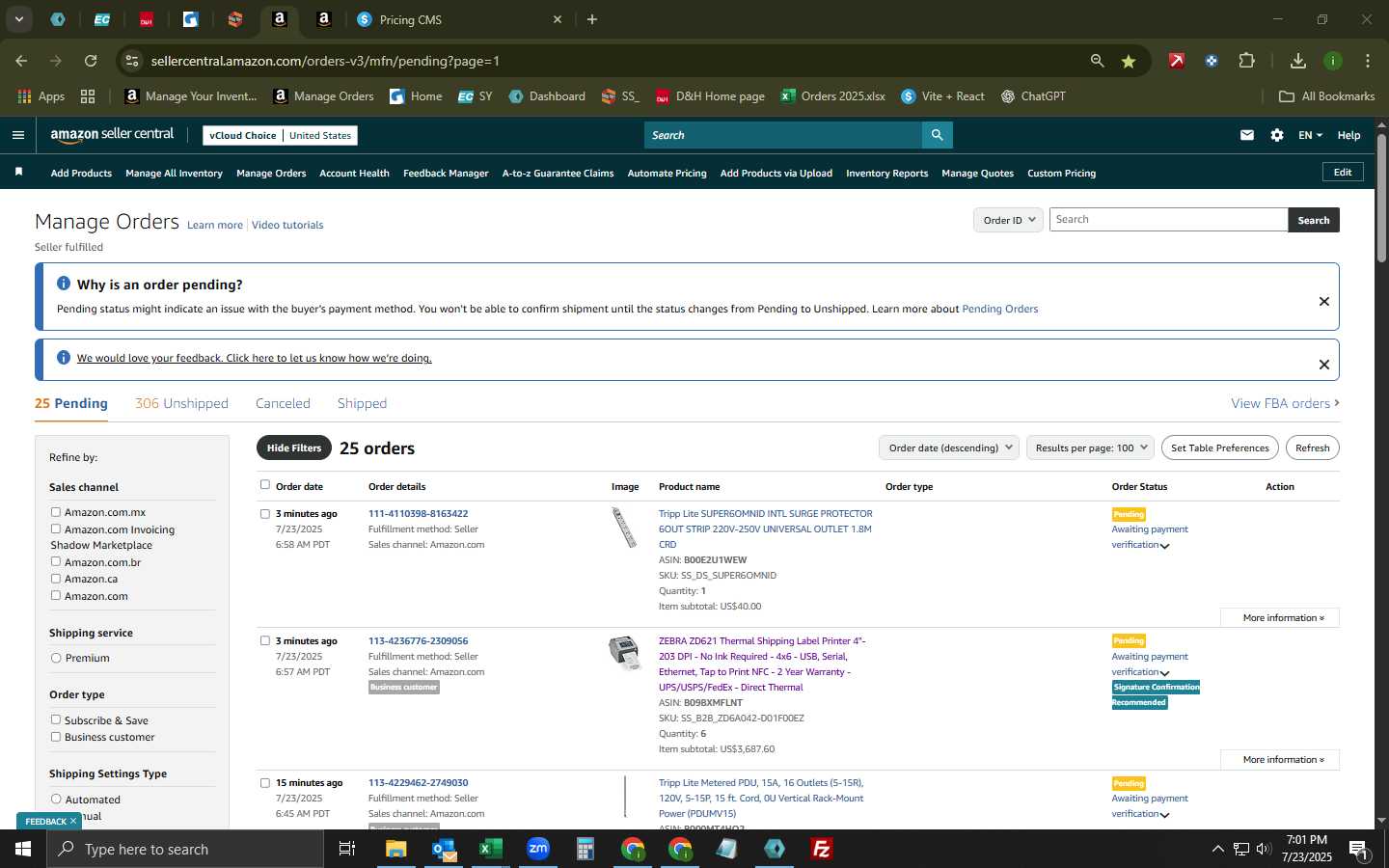Viewport: 1389px width, 868px height.
Task: Check the Amazon.ca sales channel filter
Action: [56, 579]
